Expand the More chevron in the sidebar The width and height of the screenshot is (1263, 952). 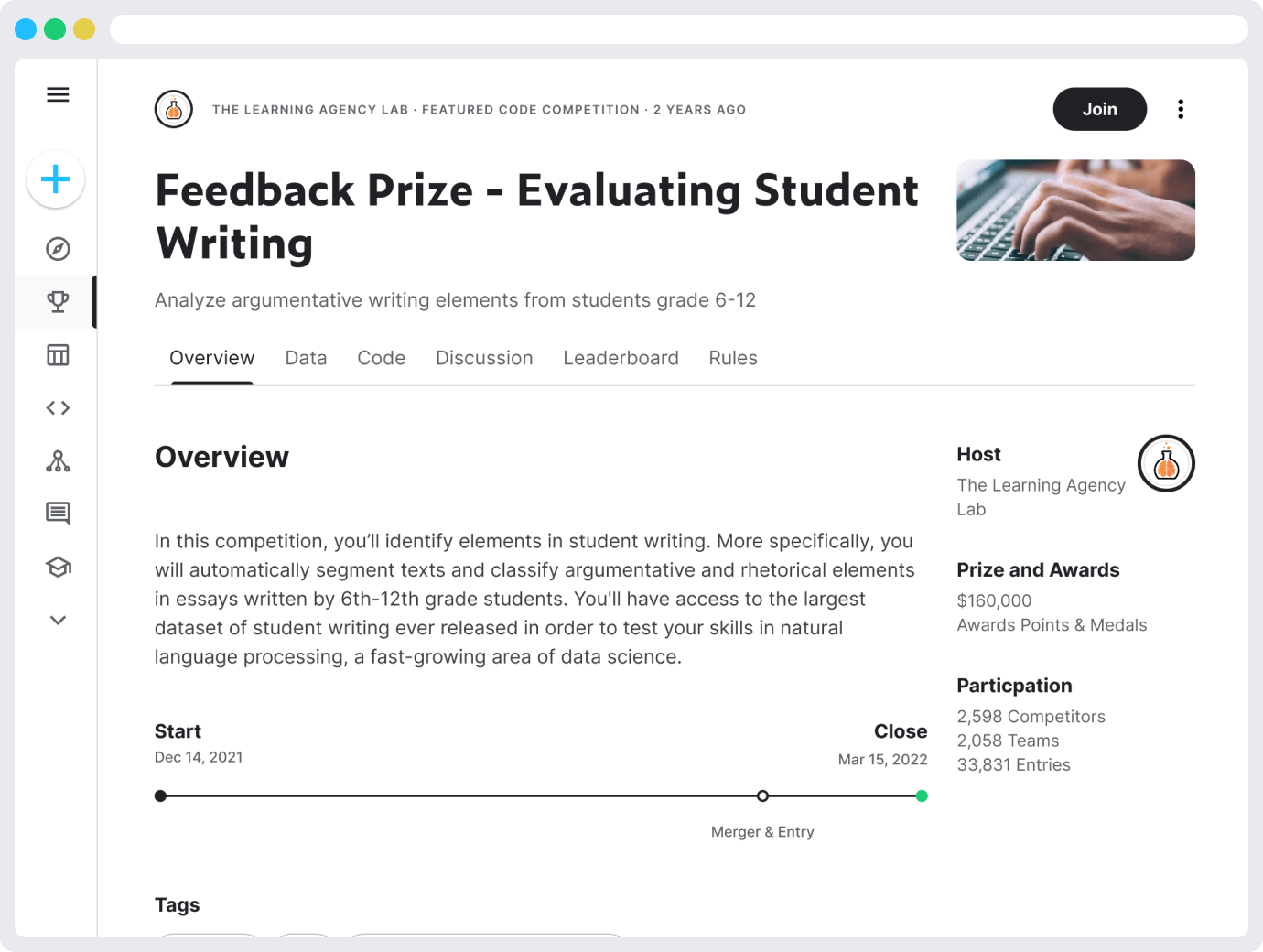click(57, 620)
